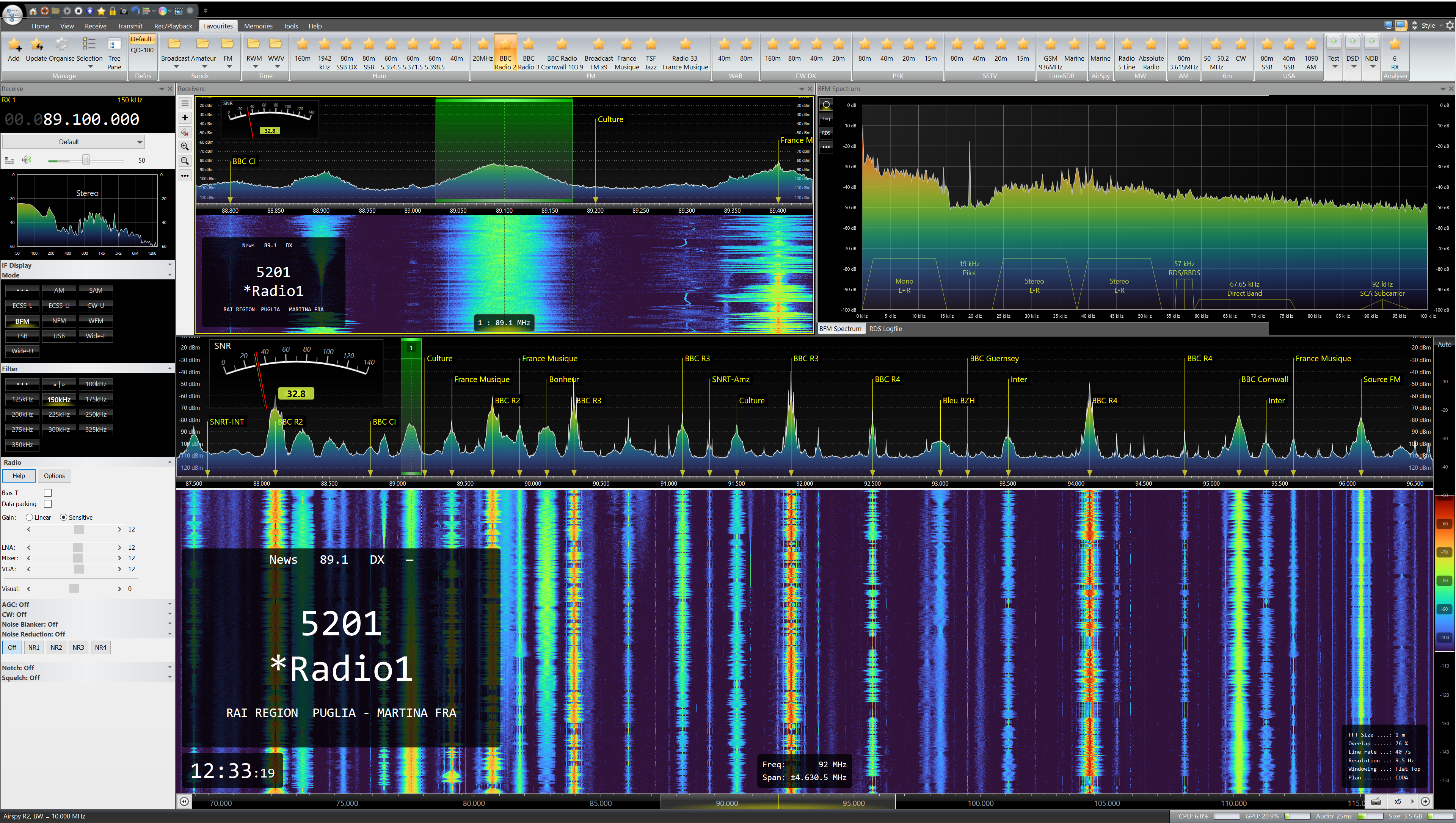Image resolution: width=1456 pixels, height=823 pixels.
Task: Enable the Bias-T checkbox
Action: [x=48, y=493]
